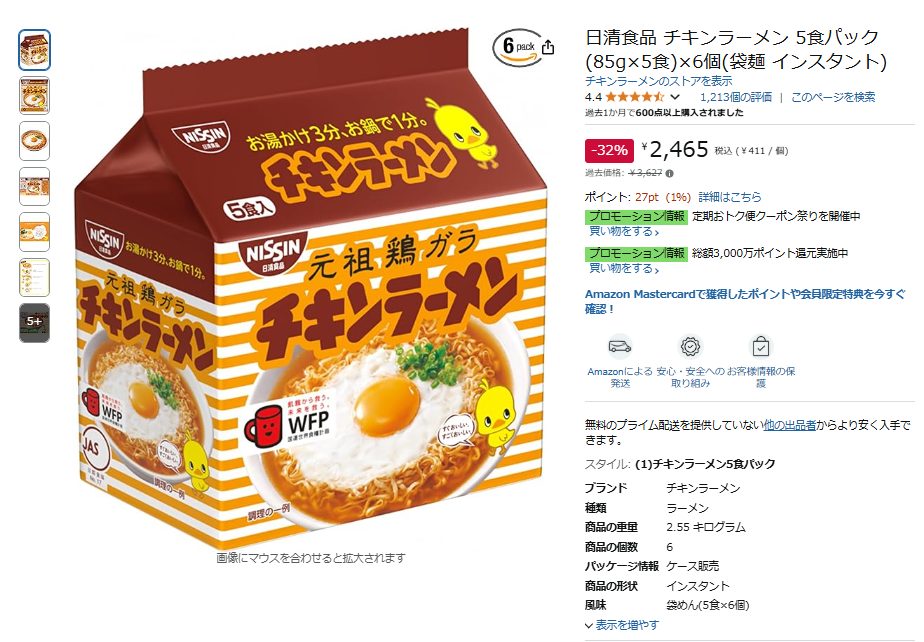This screenshot has height=642, width=924.
Task: Open points 詳細はこちら link
Action: 730,197
